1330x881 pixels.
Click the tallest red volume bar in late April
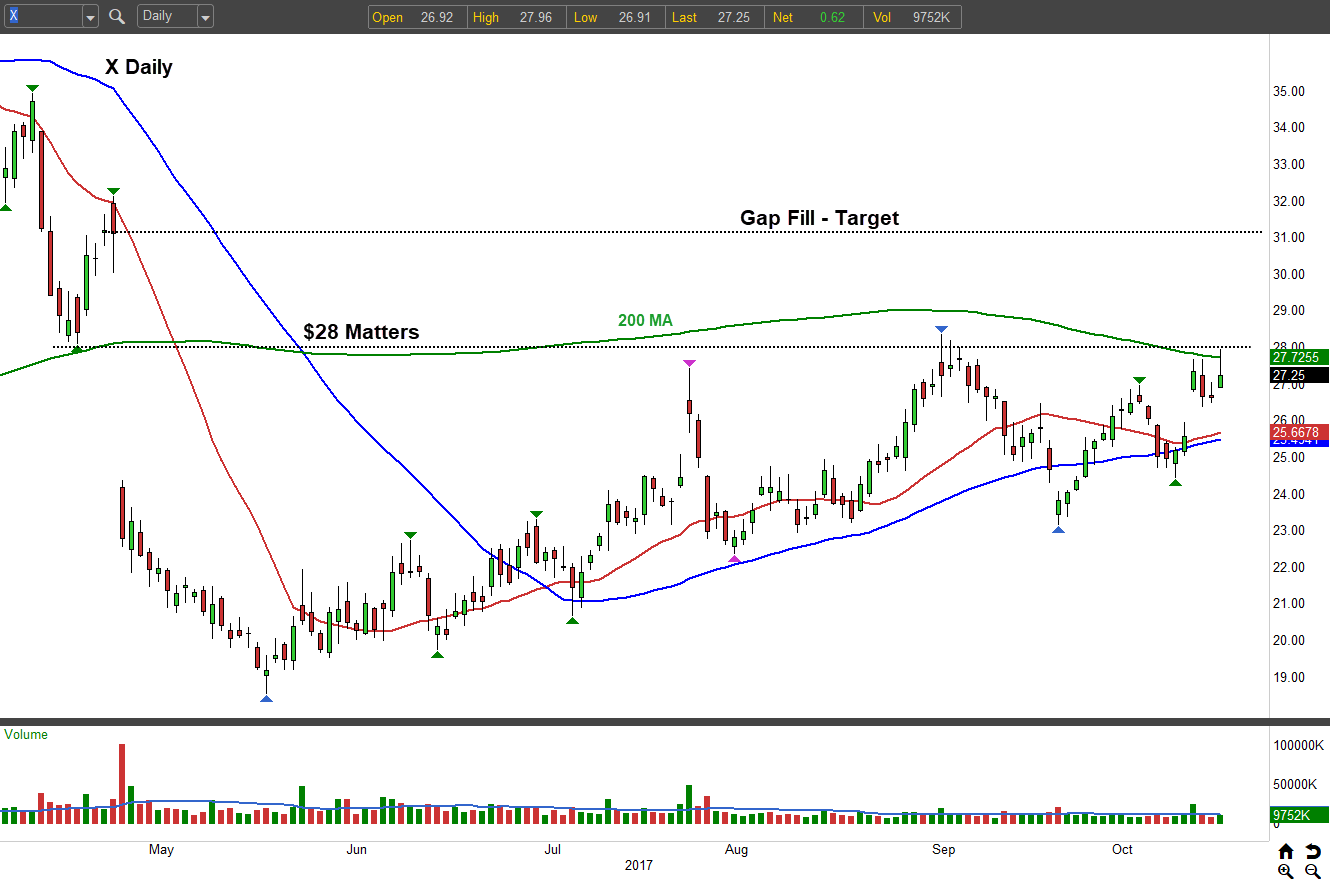point(122,783)
